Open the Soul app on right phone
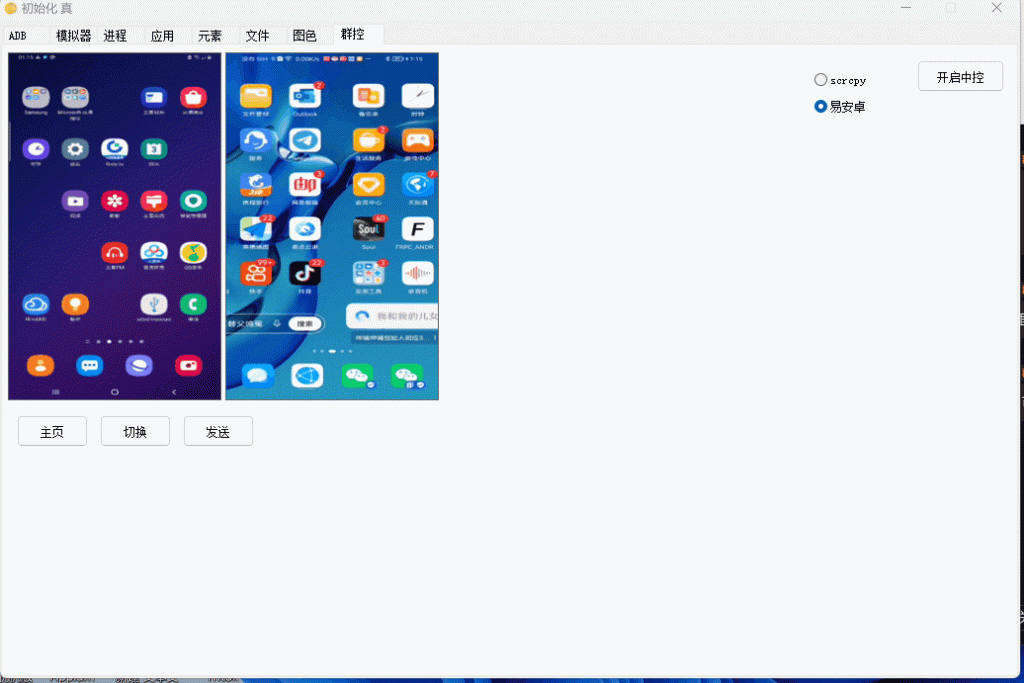 click(x=368, y=229)
